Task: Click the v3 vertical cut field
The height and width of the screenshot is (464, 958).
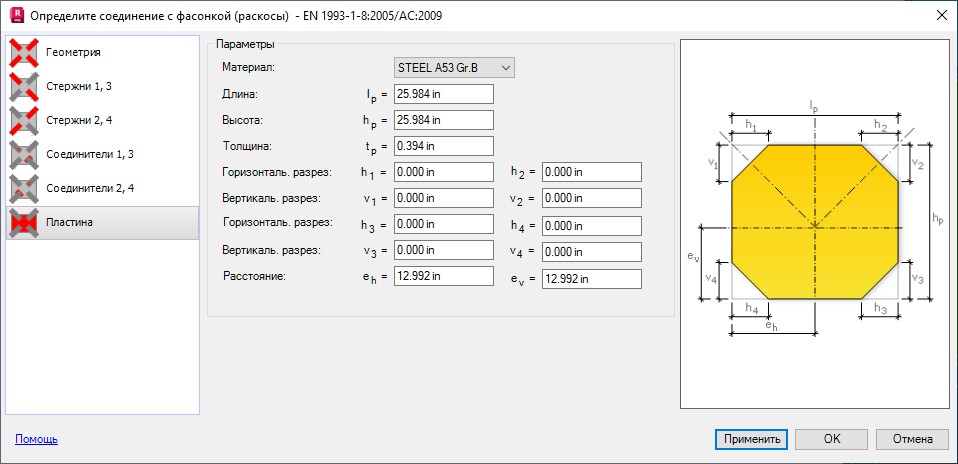Action: [x=444, y=251]
